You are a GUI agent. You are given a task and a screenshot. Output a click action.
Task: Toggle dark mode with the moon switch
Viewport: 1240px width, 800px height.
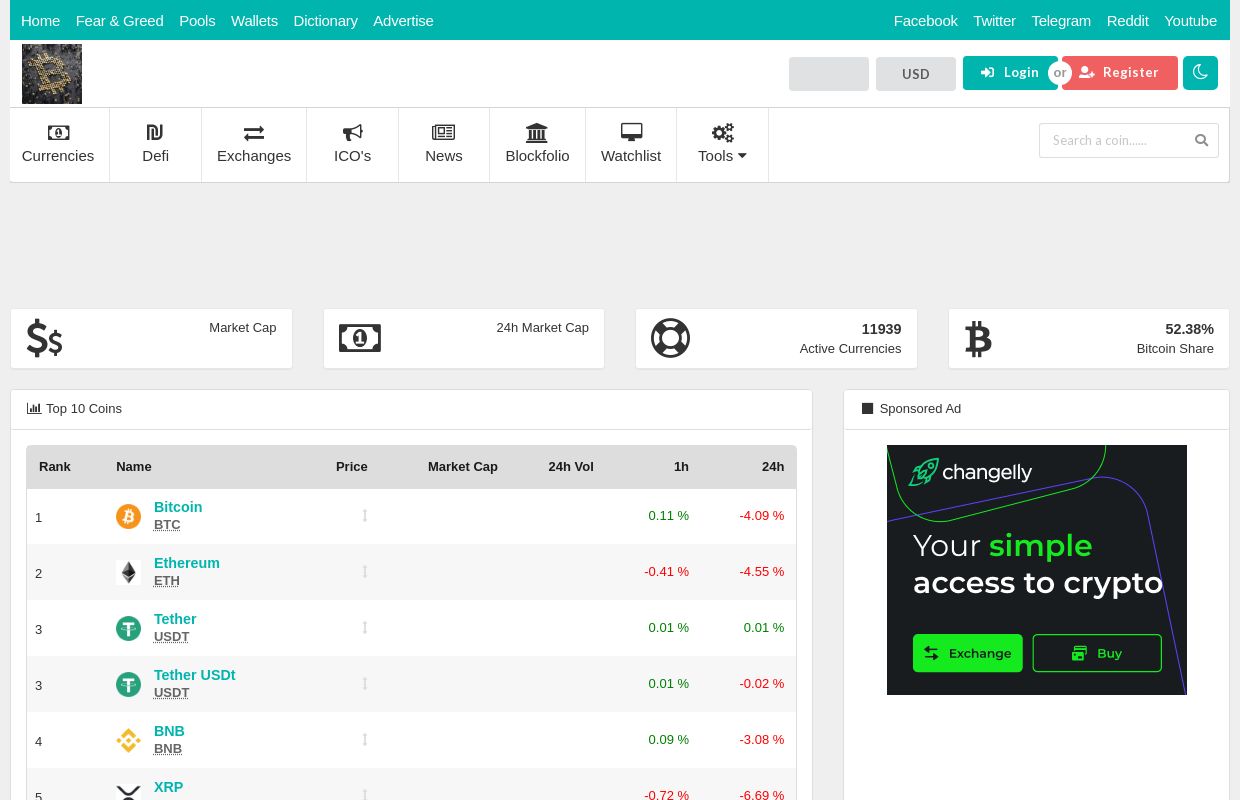point(1200,72)
